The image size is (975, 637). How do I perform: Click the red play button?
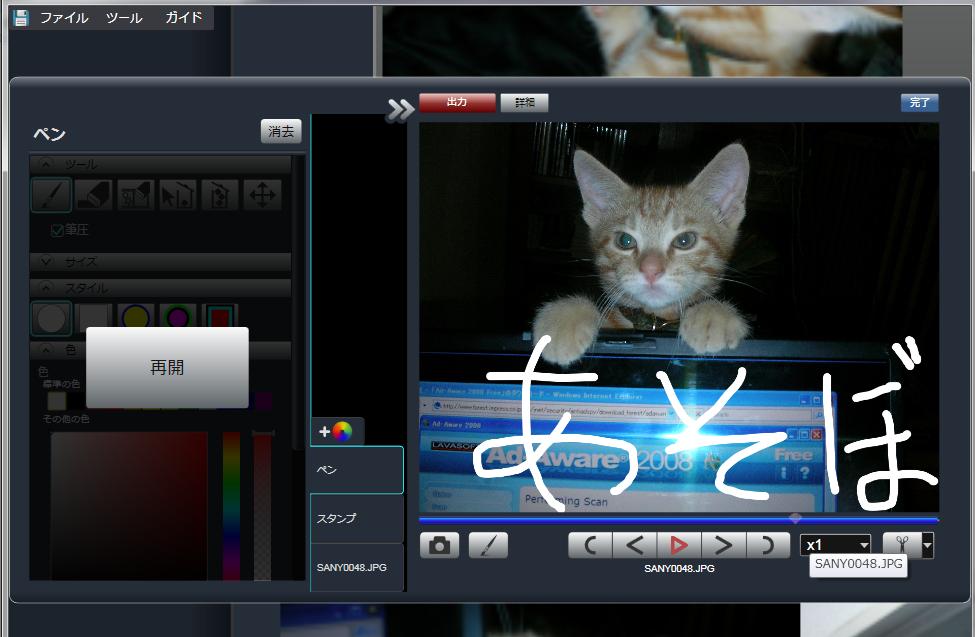click(x=679, y=546)
